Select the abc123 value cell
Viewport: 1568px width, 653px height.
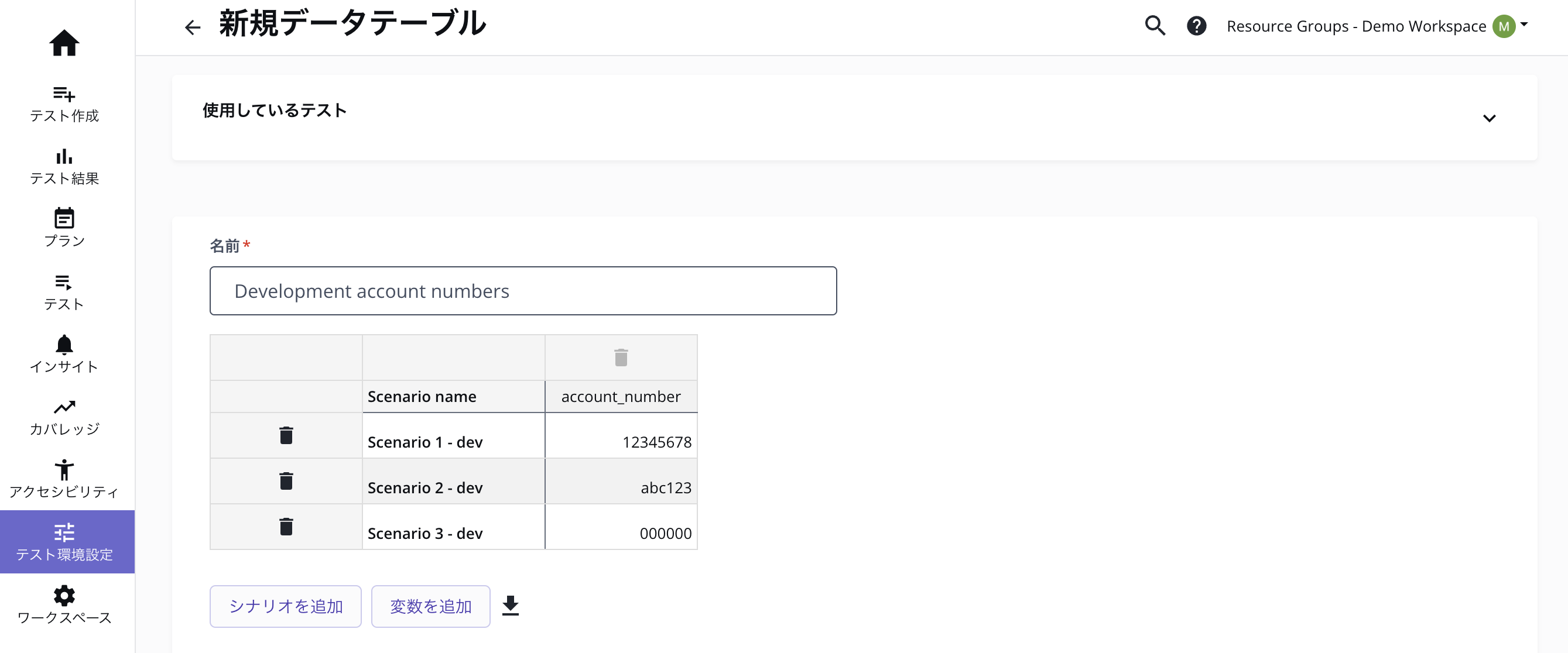(621, 482)
